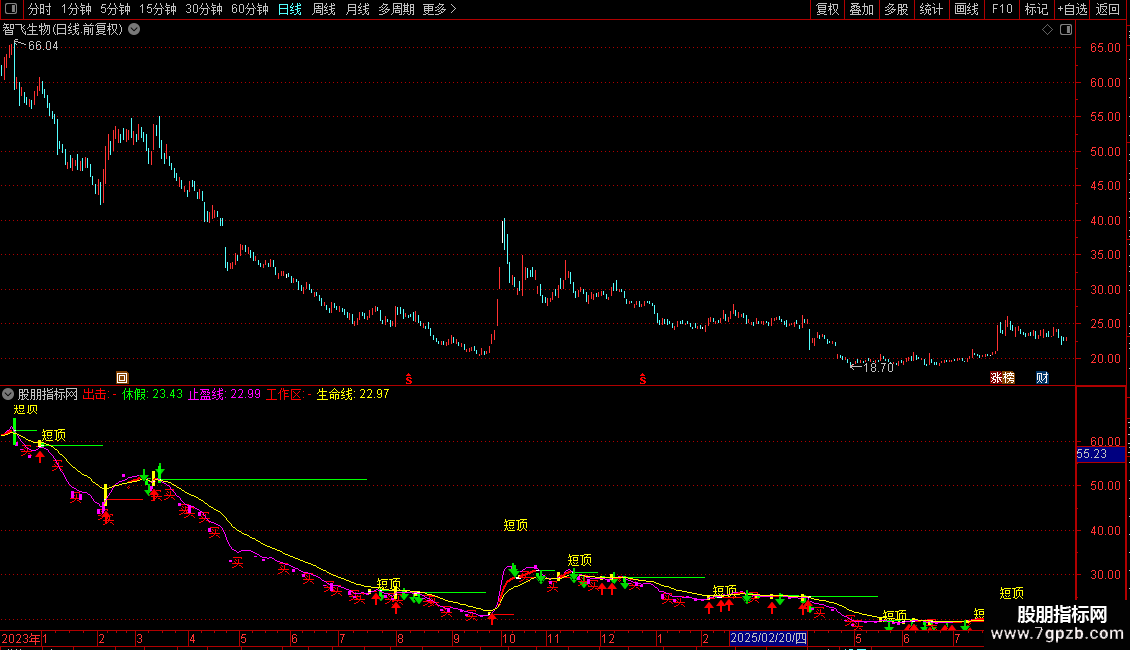Click the 18.70 low price label
This screenshot has height=650, width=1130.
(x=878, y=368)
